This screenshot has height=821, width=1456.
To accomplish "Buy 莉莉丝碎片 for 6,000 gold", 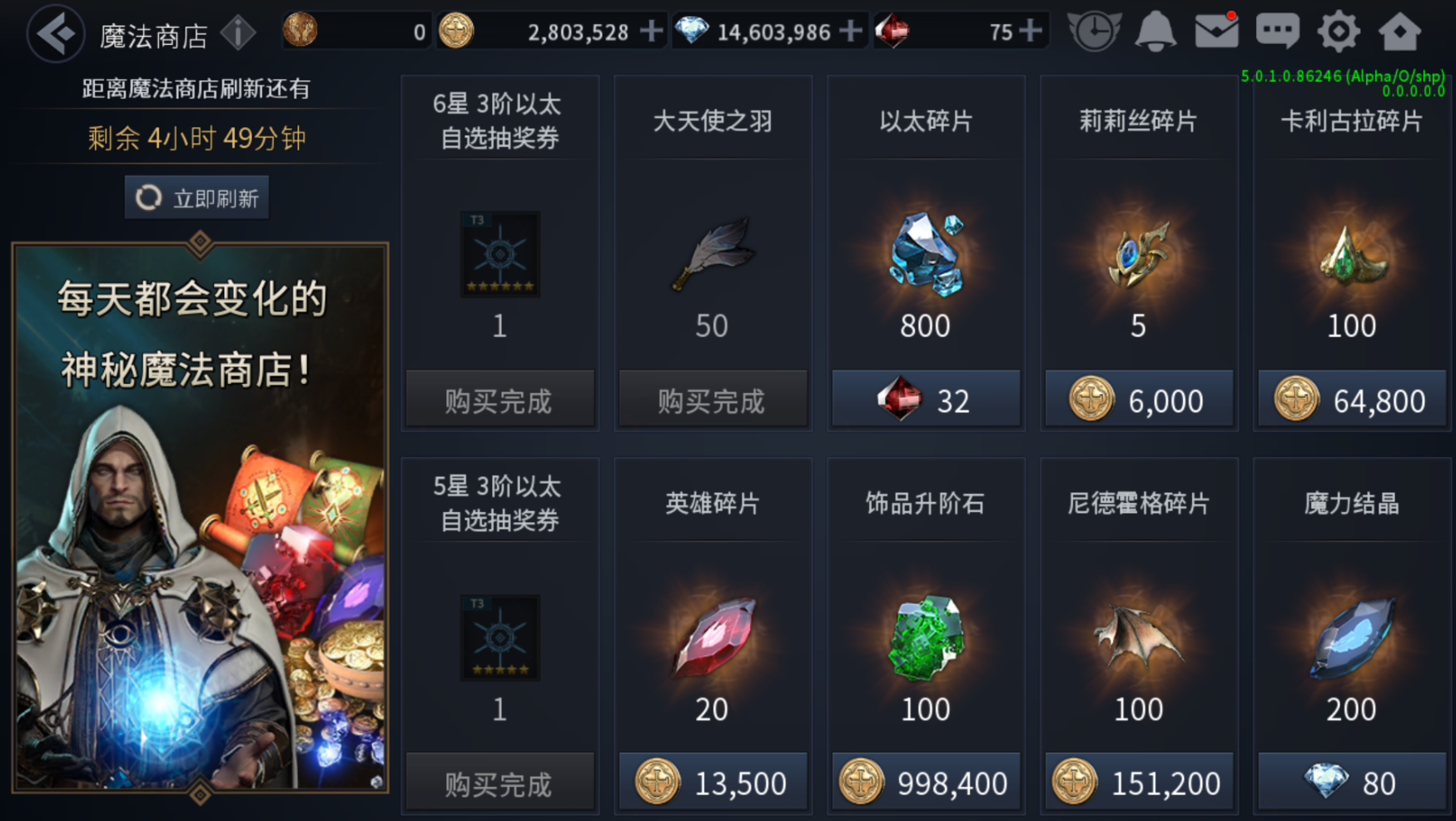I will [x=1139, y=400].
